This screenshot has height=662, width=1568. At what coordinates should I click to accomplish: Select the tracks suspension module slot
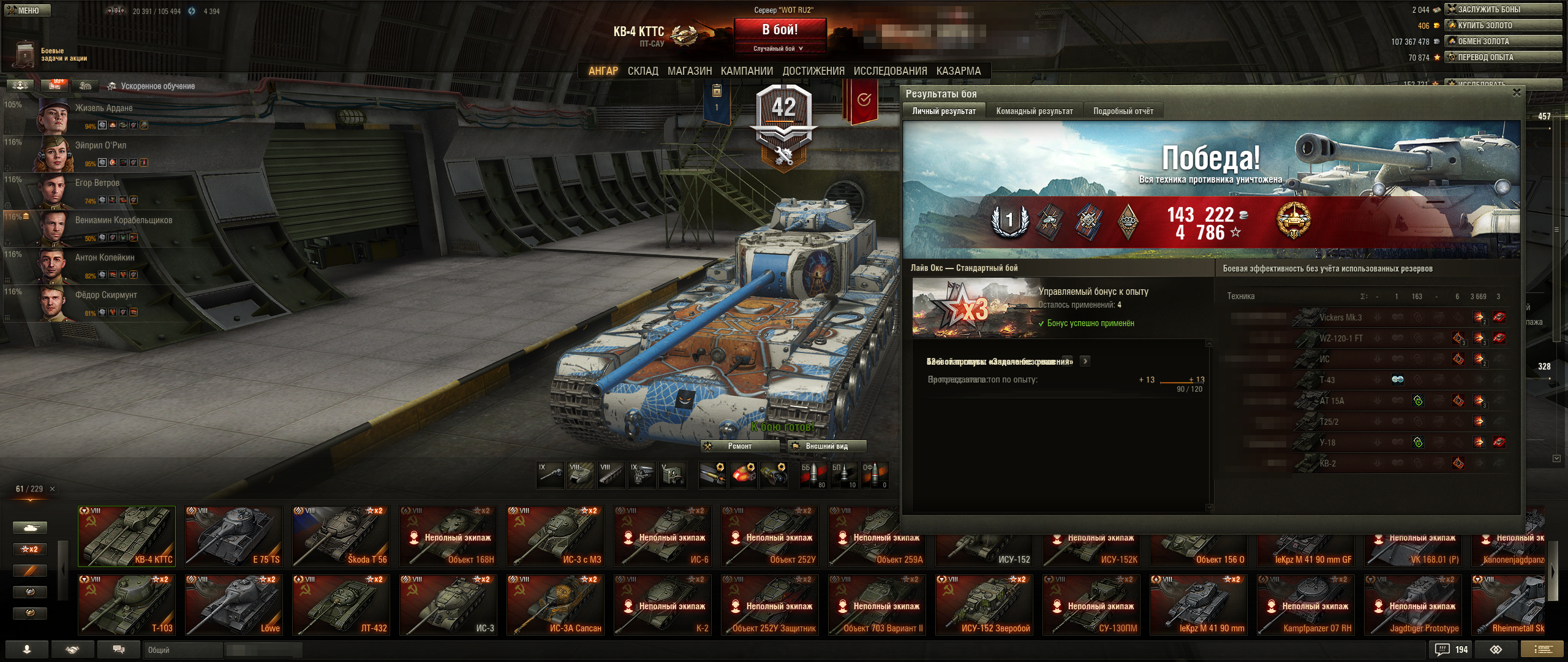point(611,476)
